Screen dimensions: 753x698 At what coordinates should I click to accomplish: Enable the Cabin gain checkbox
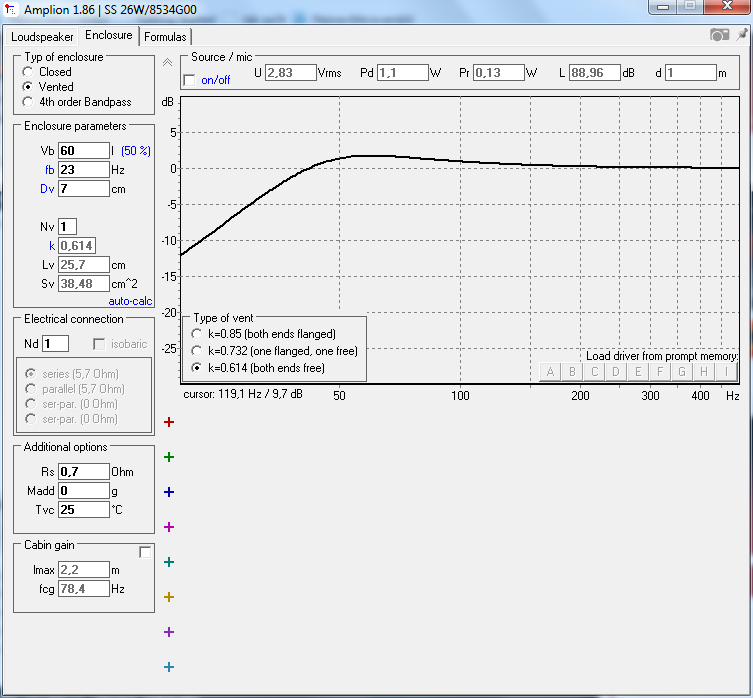tap(145, 552)
